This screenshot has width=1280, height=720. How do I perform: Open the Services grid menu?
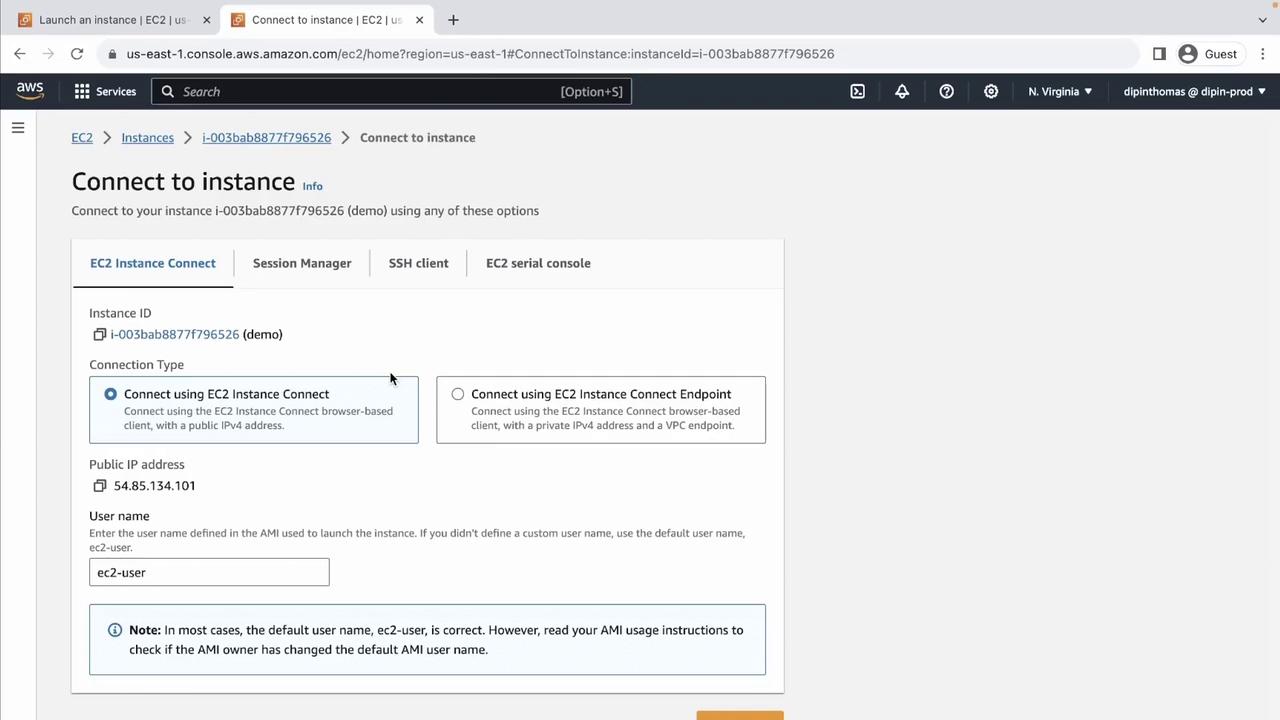tap(105, 91)
